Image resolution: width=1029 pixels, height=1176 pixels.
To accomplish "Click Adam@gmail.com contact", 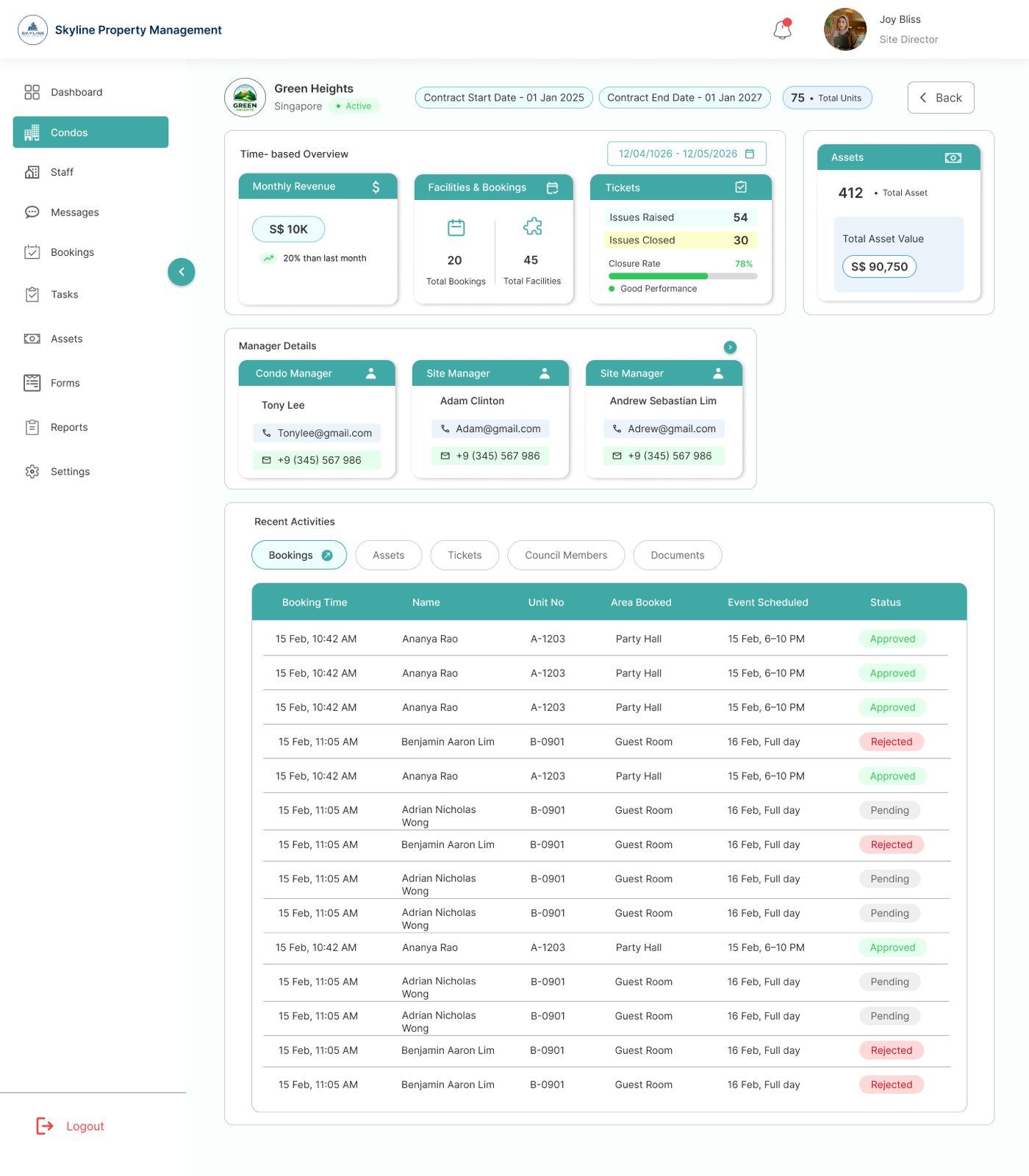I will (x=490, y=429).
